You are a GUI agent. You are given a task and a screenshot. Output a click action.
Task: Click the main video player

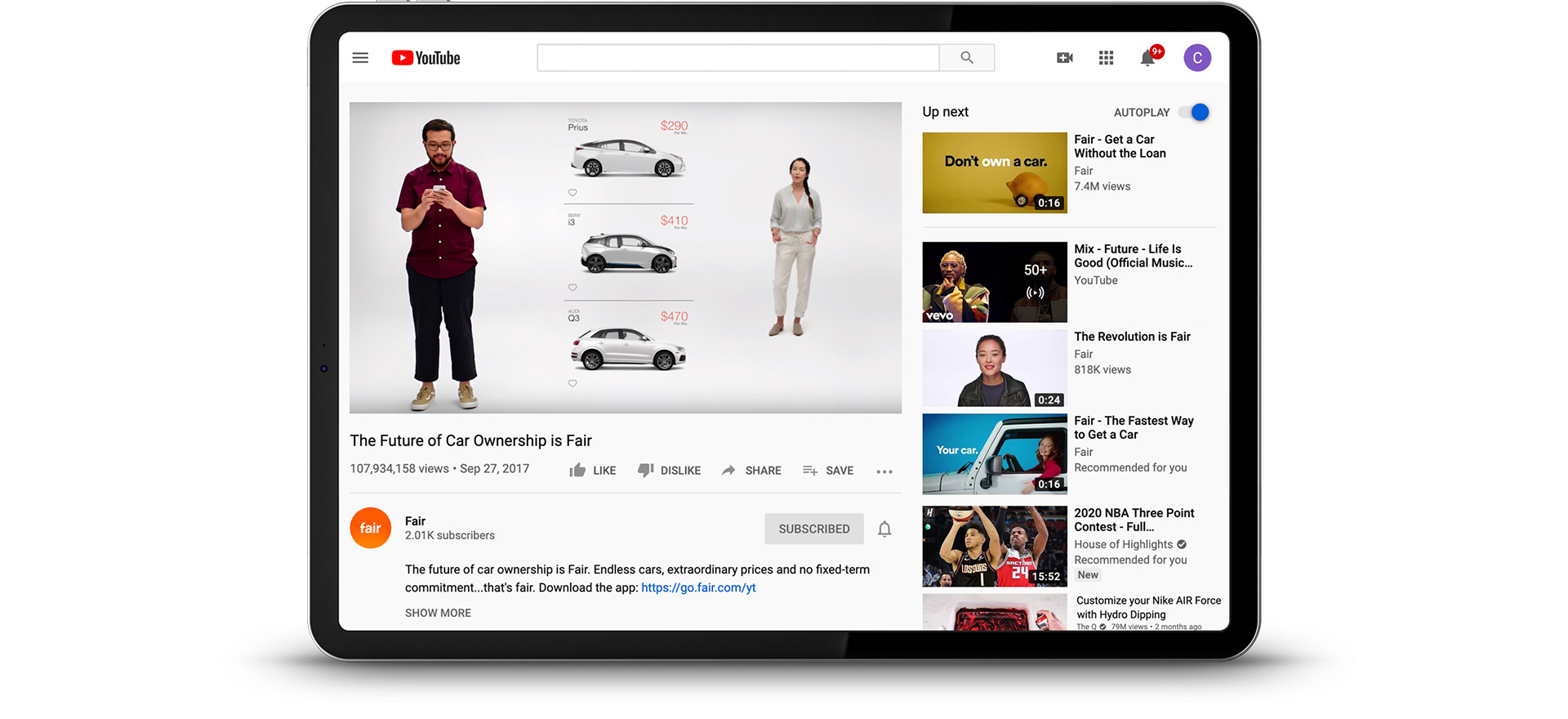click(x=626, y=257)
